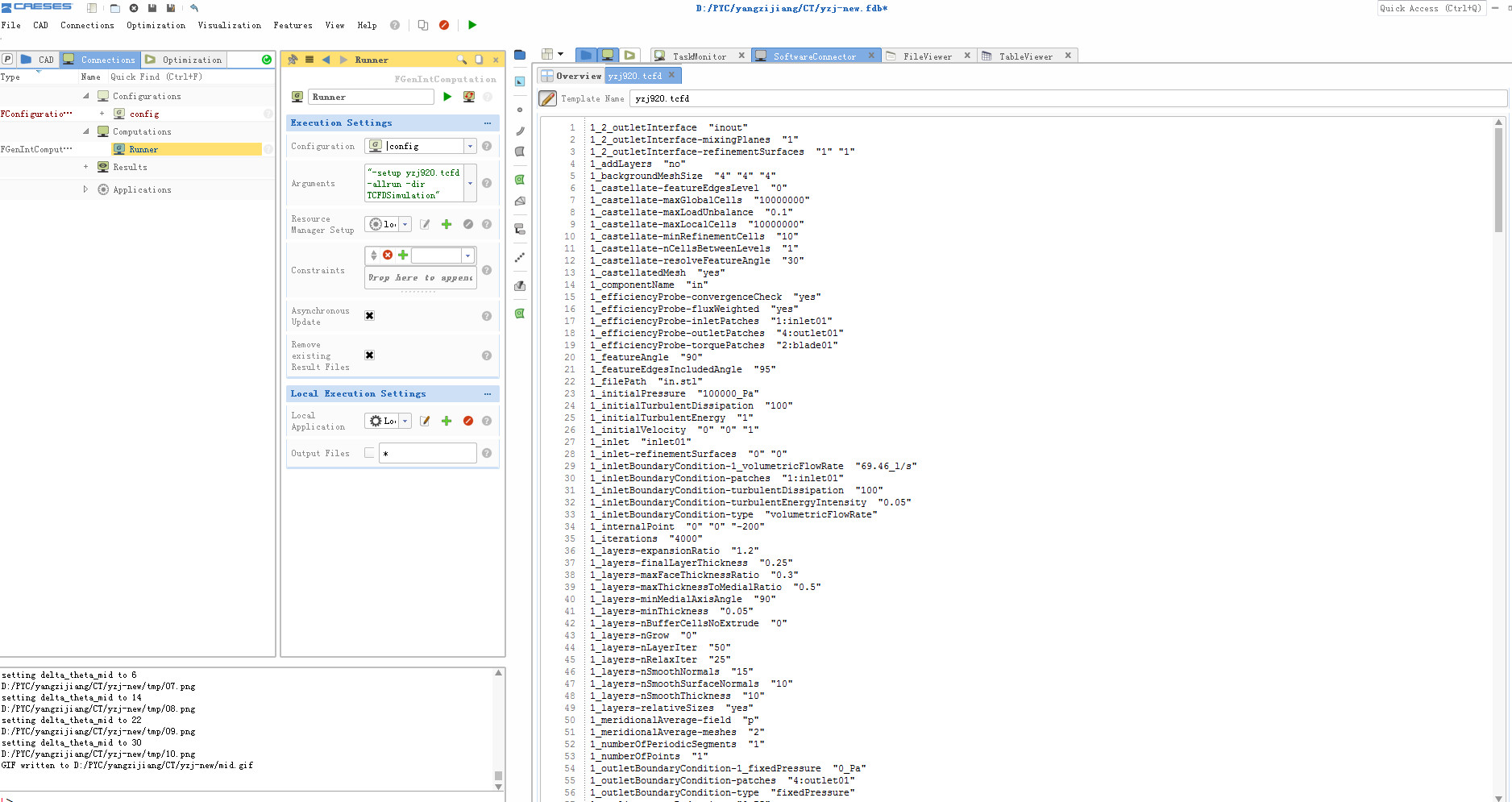
Task: Click the blue folder icon in vertical toolbar
Action: coord(520,55)
